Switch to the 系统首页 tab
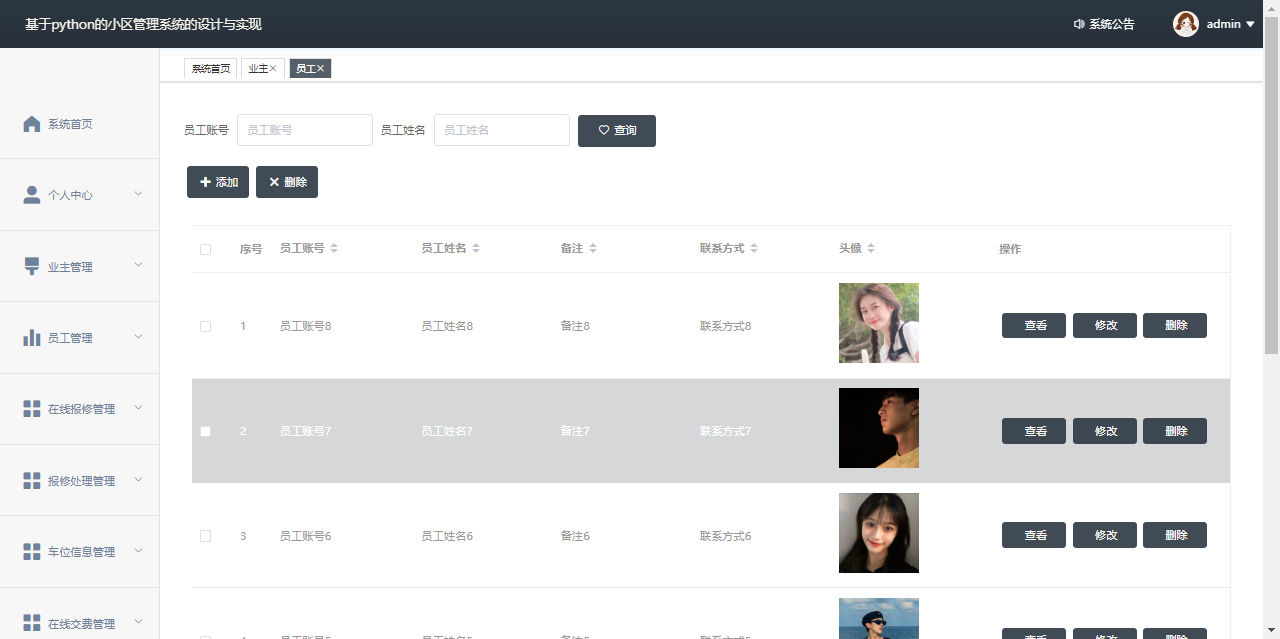The height and width of the screenshot is (639, 1280). point(210,69)
